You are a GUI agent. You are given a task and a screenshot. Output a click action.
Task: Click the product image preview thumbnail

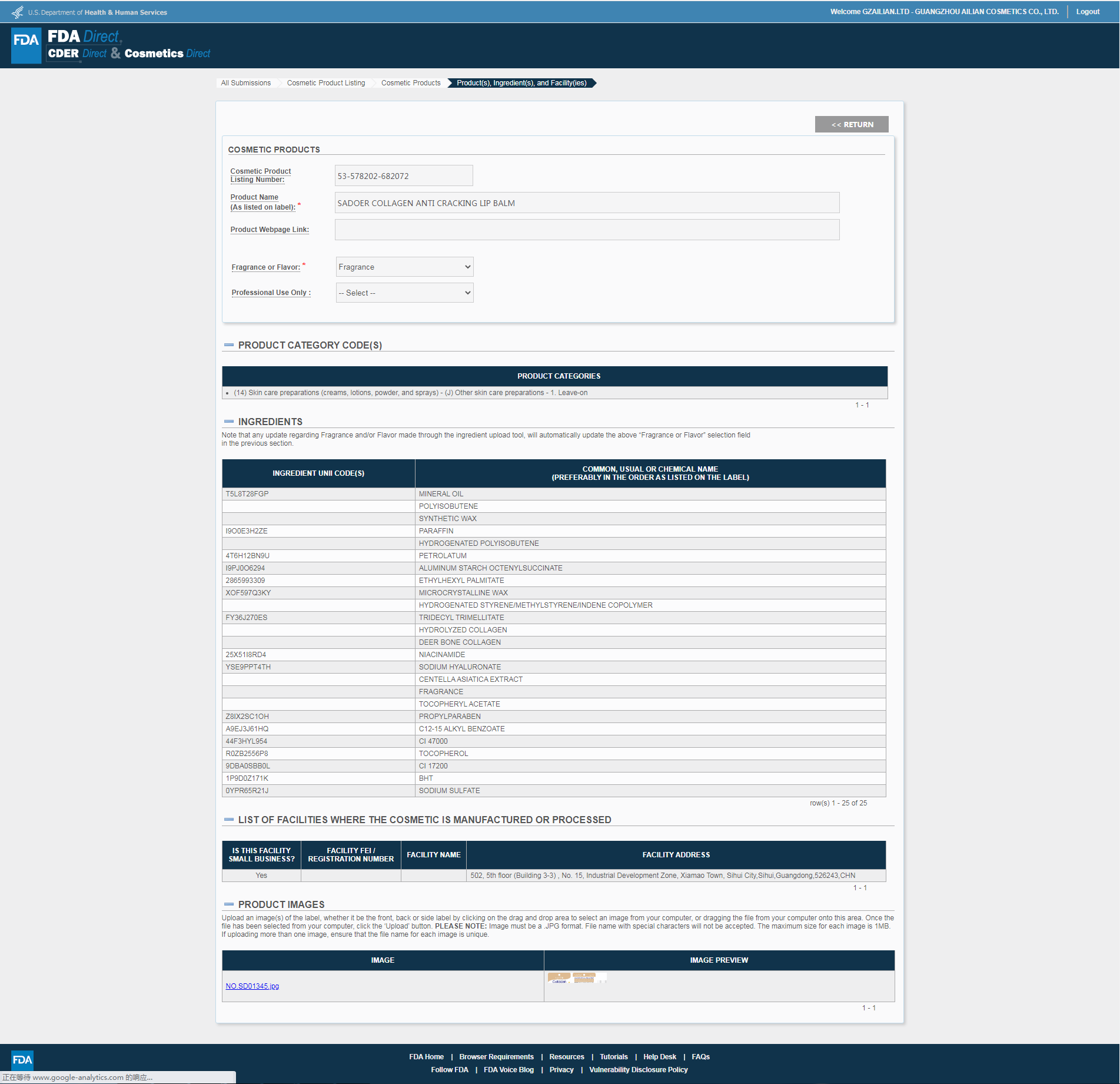pyautogui.click(x=576, y=978)
